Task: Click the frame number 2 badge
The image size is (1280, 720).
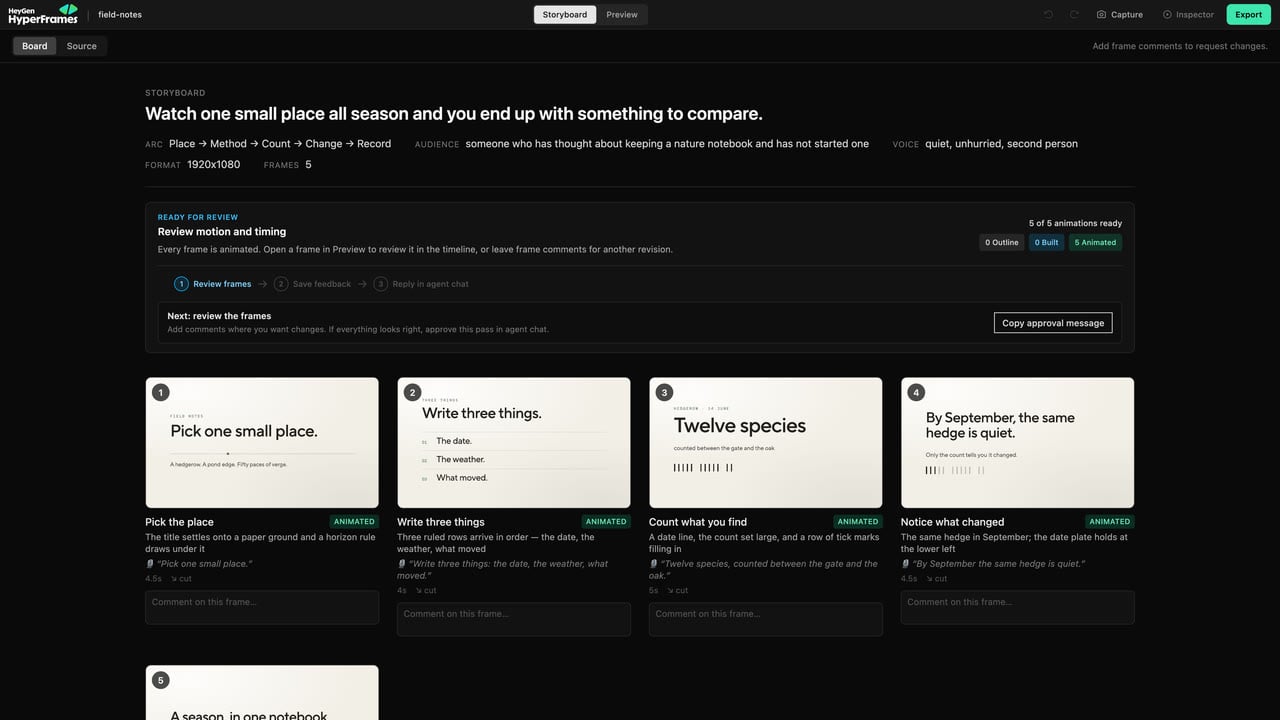Action: [413, 392]
